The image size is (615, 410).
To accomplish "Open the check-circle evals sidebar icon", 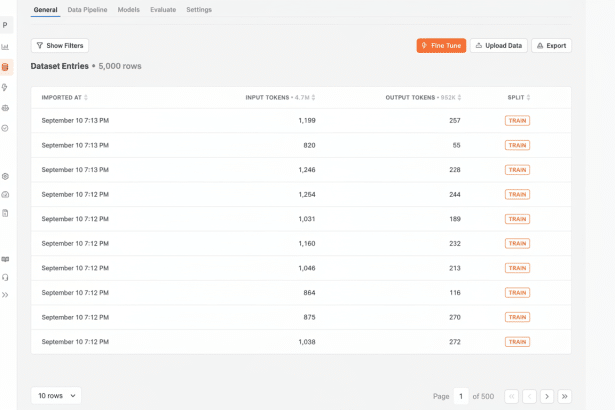I will (x=5, y=128).
